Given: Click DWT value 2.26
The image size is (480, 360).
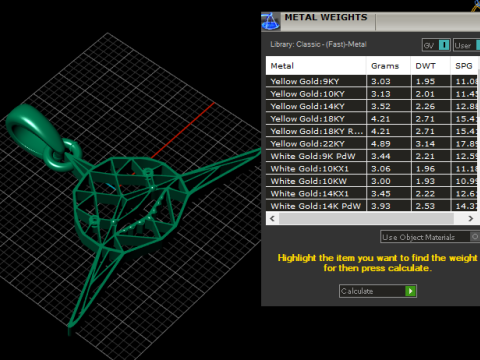Looking at the screenshot, I should [x=425, y=106].
